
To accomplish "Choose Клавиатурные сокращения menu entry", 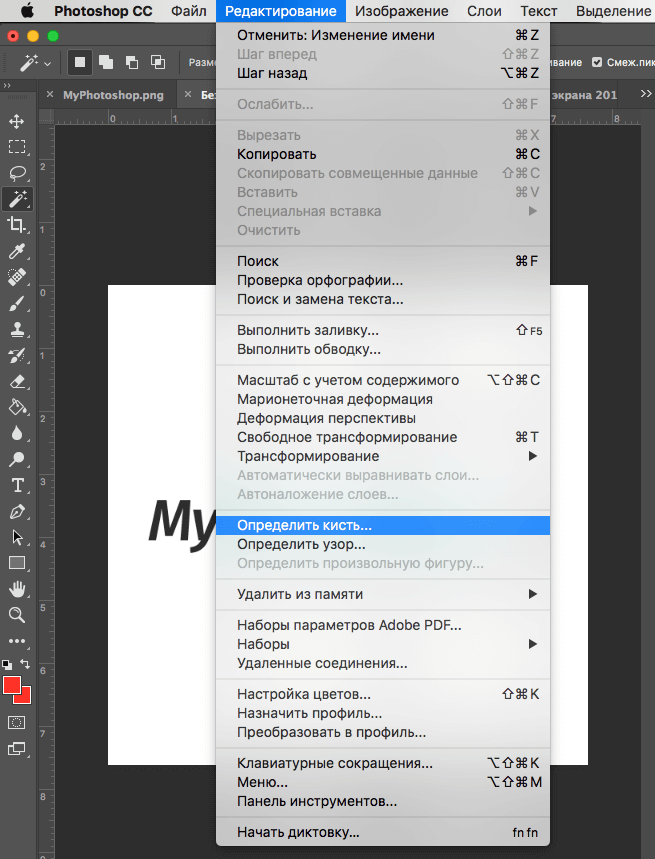I will 383,763.
